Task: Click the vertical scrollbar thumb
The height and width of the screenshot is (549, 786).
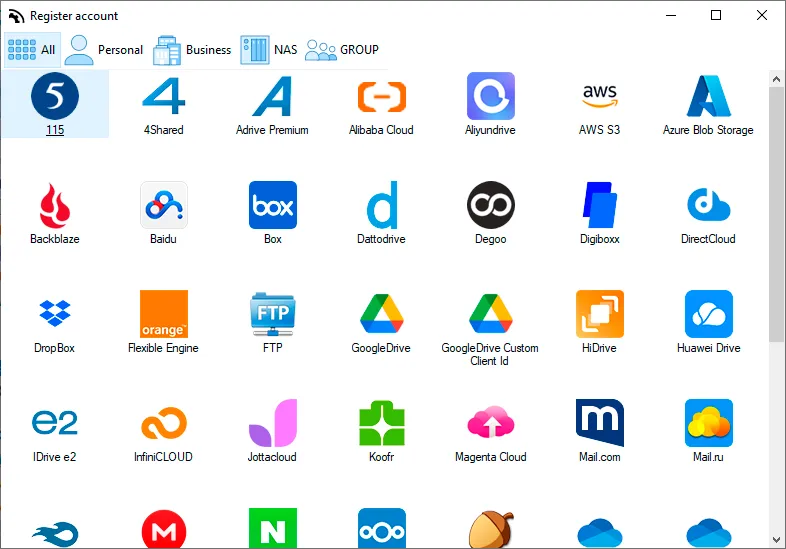Action: [776, 215]
